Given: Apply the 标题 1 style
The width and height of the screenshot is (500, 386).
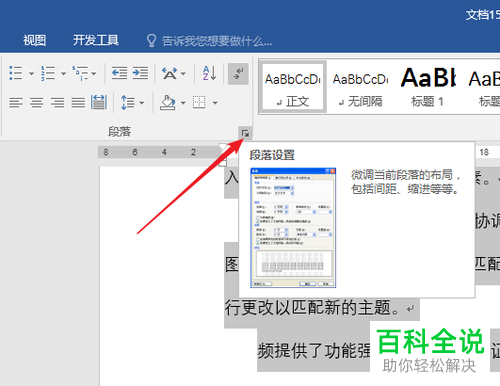Looking at the screenshot, I should point(428,87).
